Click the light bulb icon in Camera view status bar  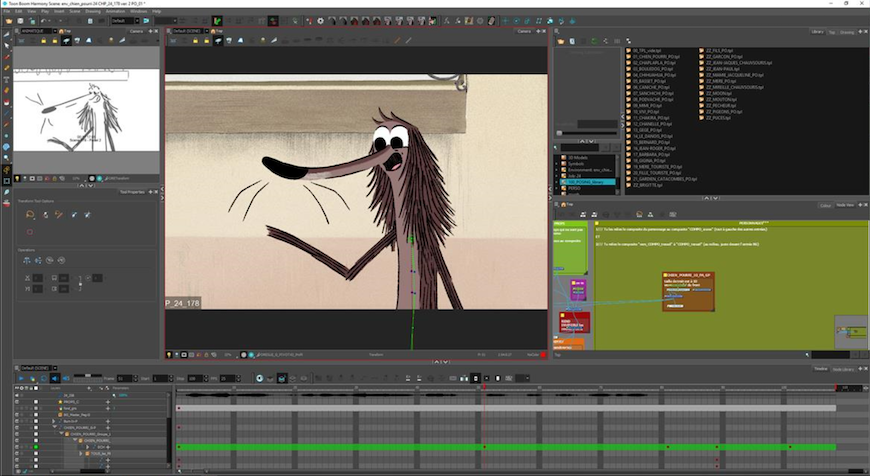click(169, 355)
